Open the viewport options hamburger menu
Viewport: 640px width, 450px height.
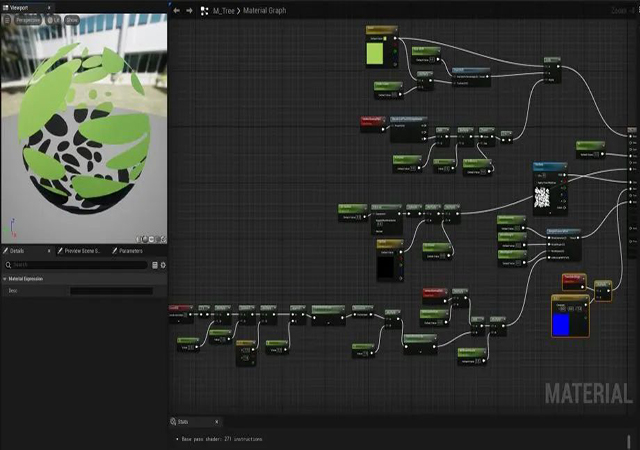[x=7, y=19]
